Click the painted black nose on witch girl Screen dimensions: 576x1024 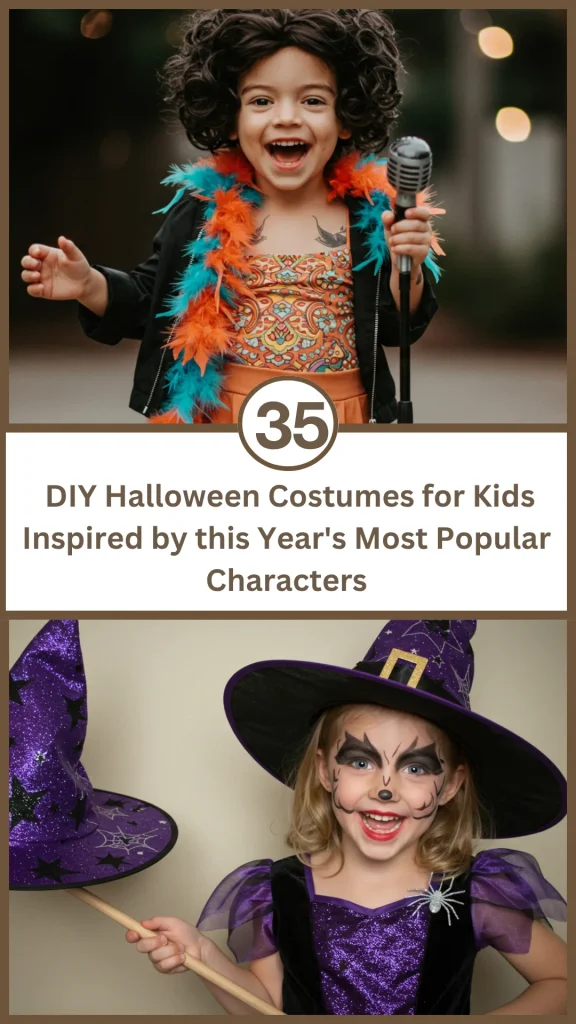(x=386, y=794)
